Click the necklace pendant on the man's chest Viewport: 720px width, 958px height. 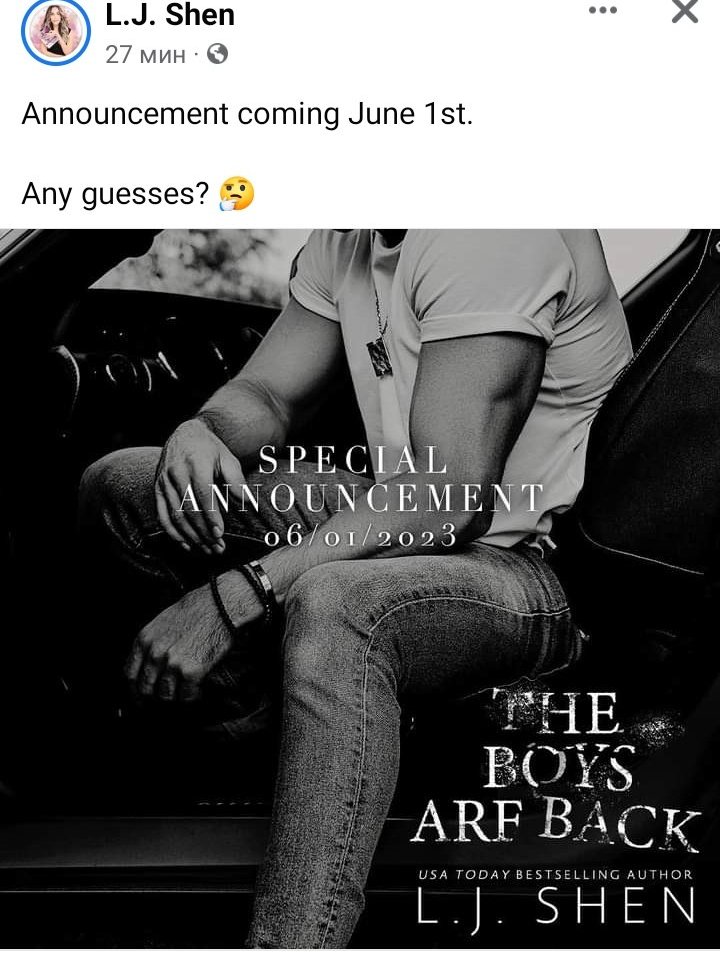(380, 357)
